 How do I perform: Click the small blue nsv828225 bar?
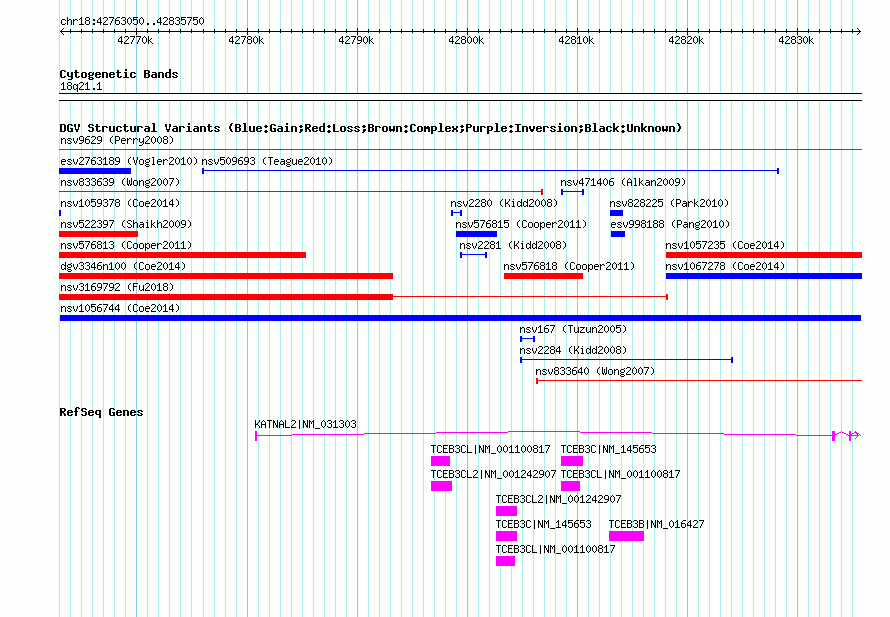click(x=616, y=213)
